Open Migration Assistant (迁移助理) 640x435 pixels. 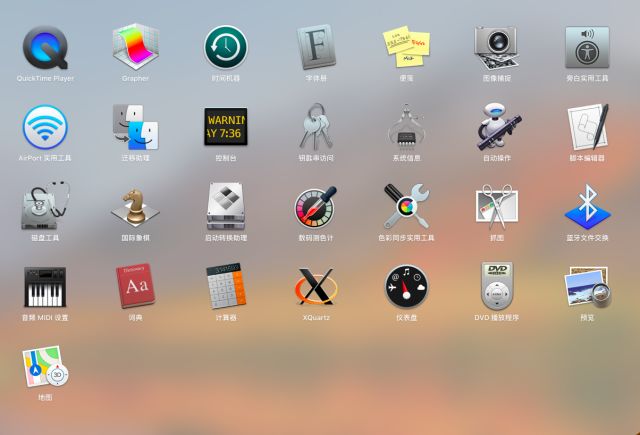tap(135, 127)
